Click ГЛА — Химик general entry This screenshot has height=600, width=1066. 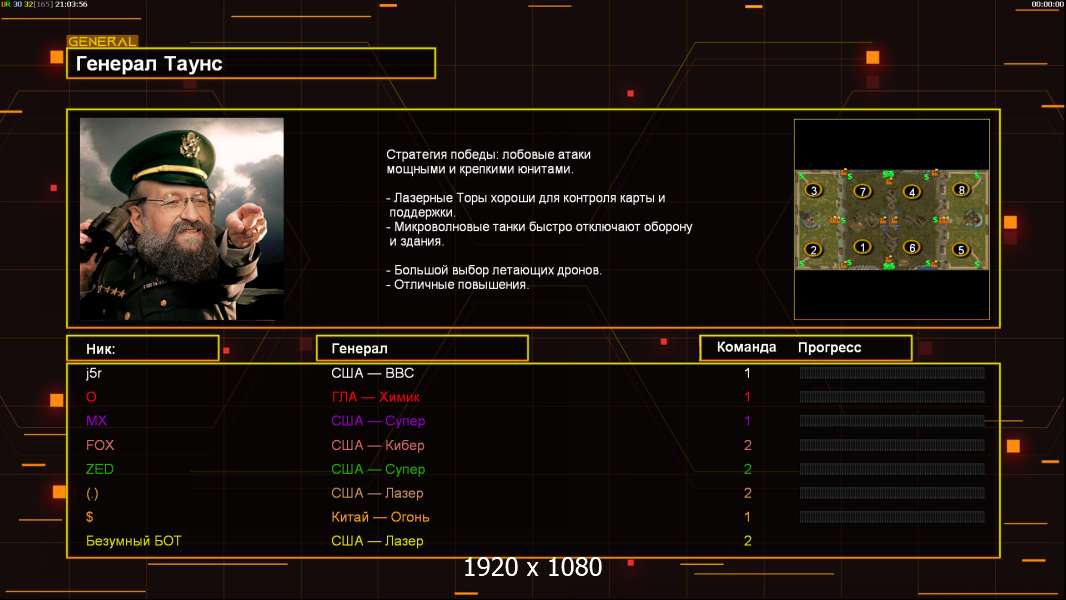pyautogui.click(x=375, y=397)
